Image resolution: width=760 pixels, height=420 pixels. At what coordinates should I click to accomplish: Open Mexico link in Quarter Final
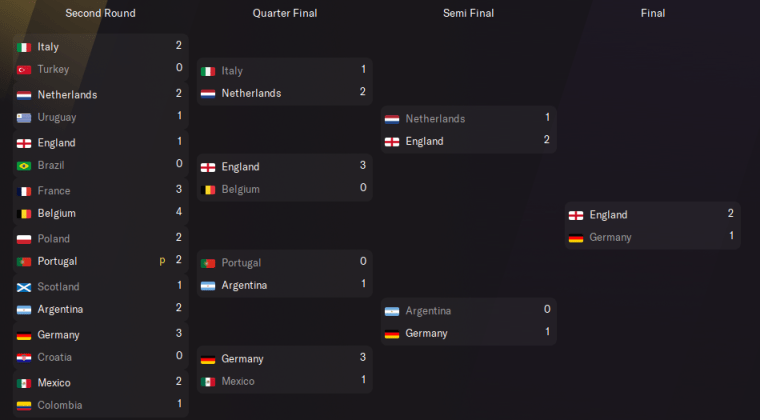pos(238,381)
